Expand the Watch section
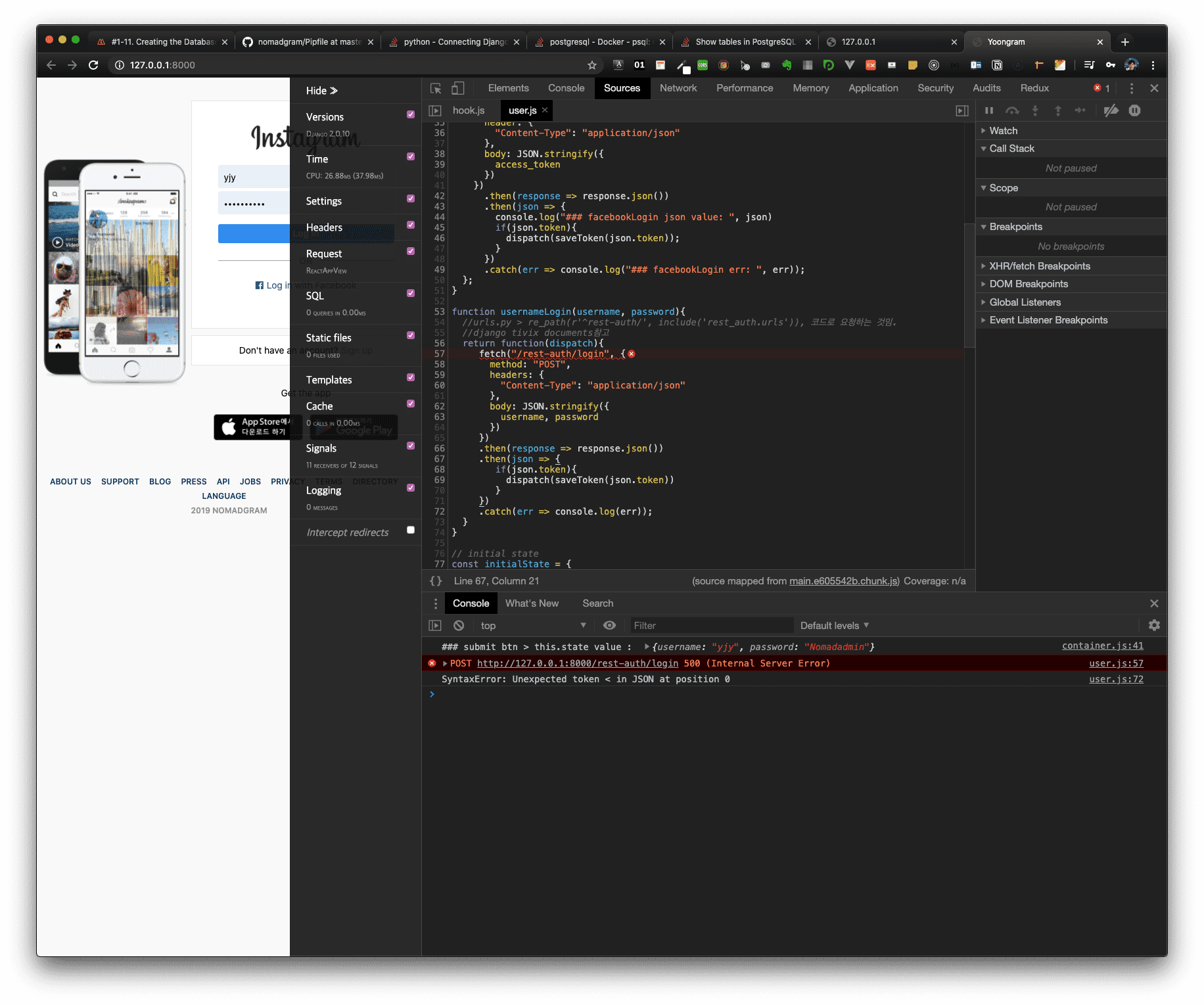Screen dimensions: 1204x1005 (1003, 131)
